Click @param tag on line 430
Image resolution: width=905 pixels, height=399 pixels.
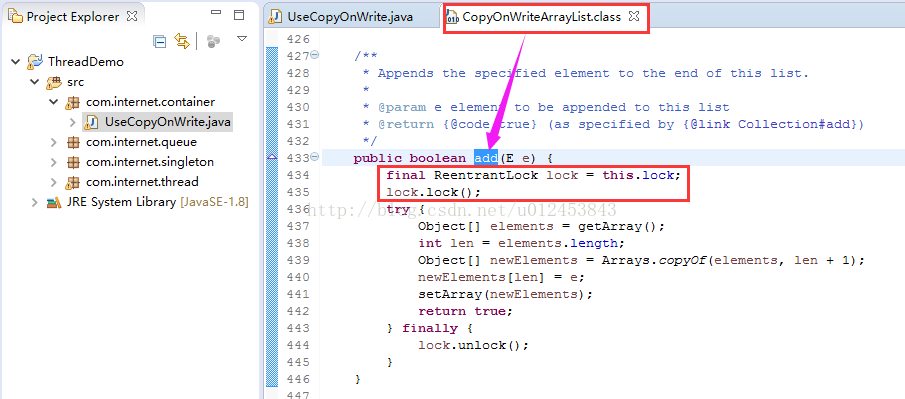pyautogui.click(x=402, y=107)
